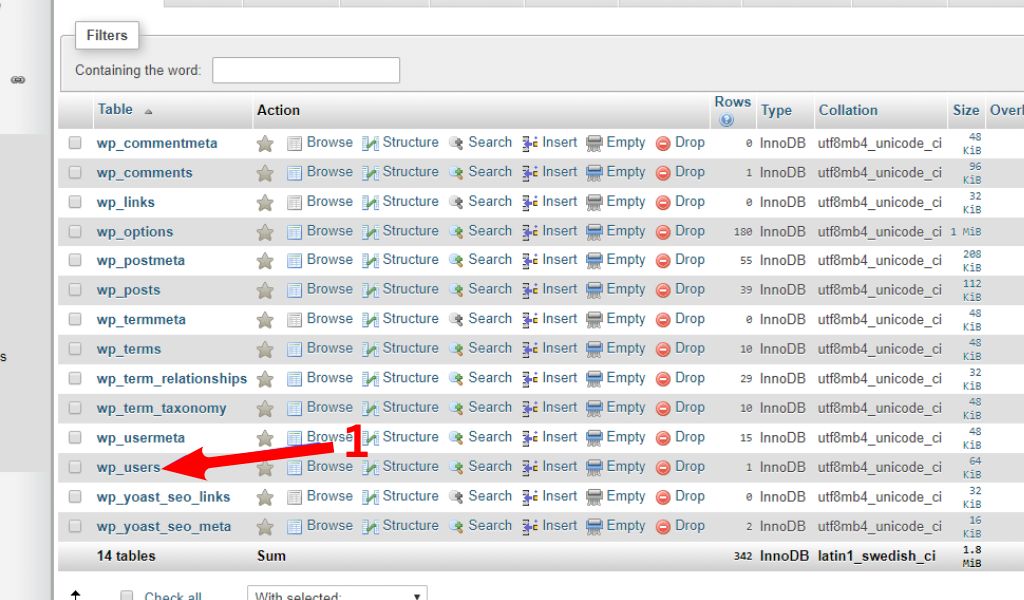Click the Empty icon for wp_termmeta

pos(594,320)
